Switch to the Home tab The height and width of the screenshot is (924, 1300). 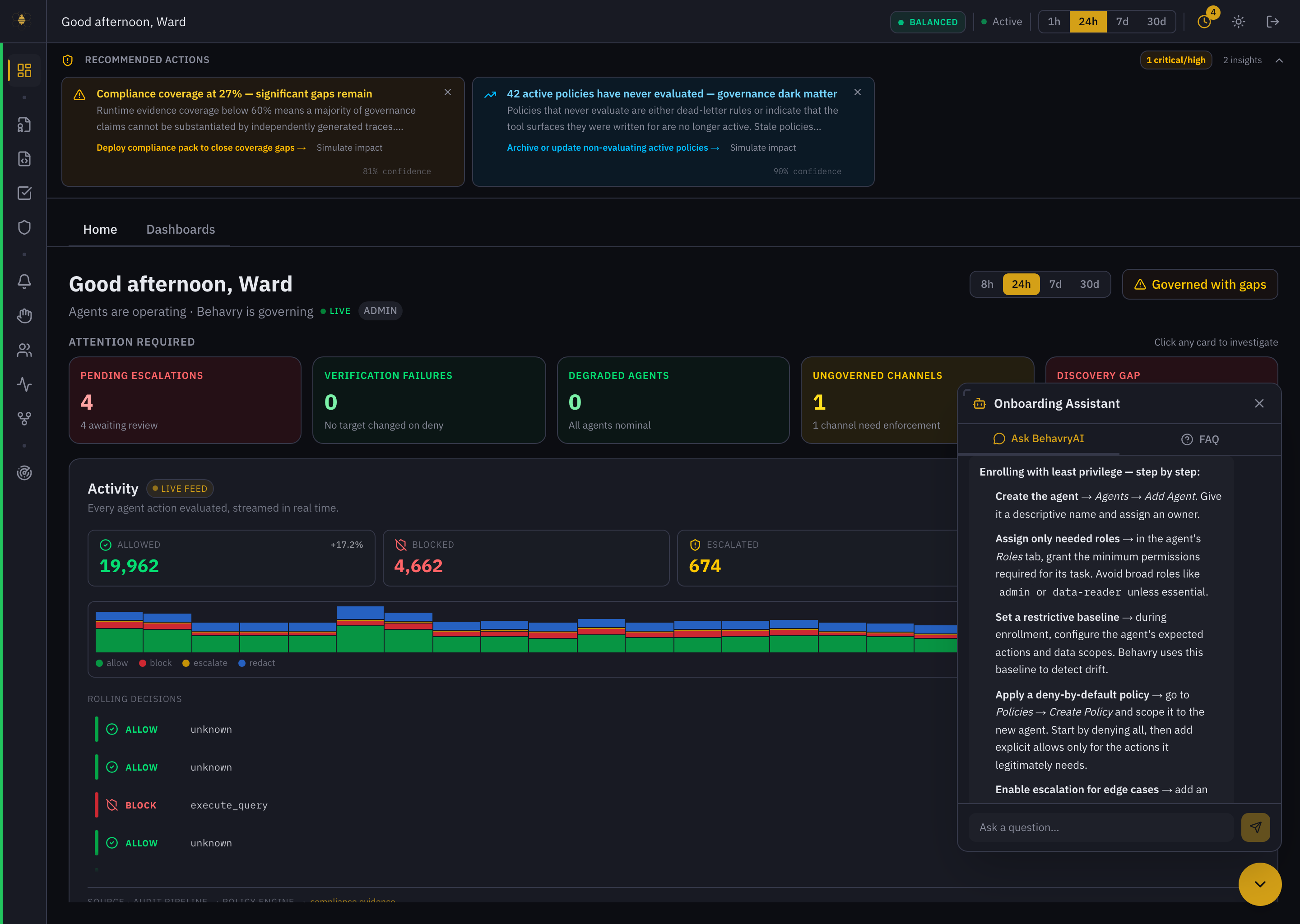pos(100,229)
